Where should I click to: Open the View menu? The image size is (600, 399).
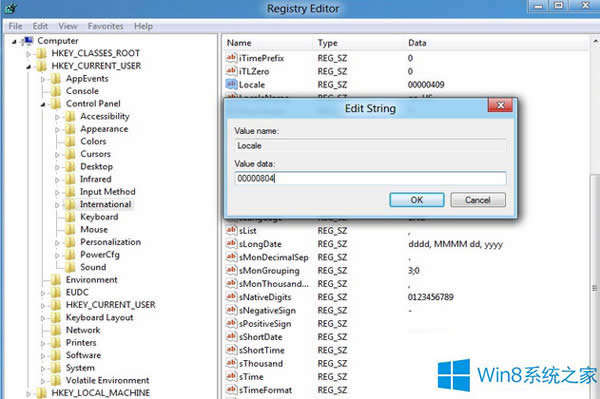click(x=68, y=26)
